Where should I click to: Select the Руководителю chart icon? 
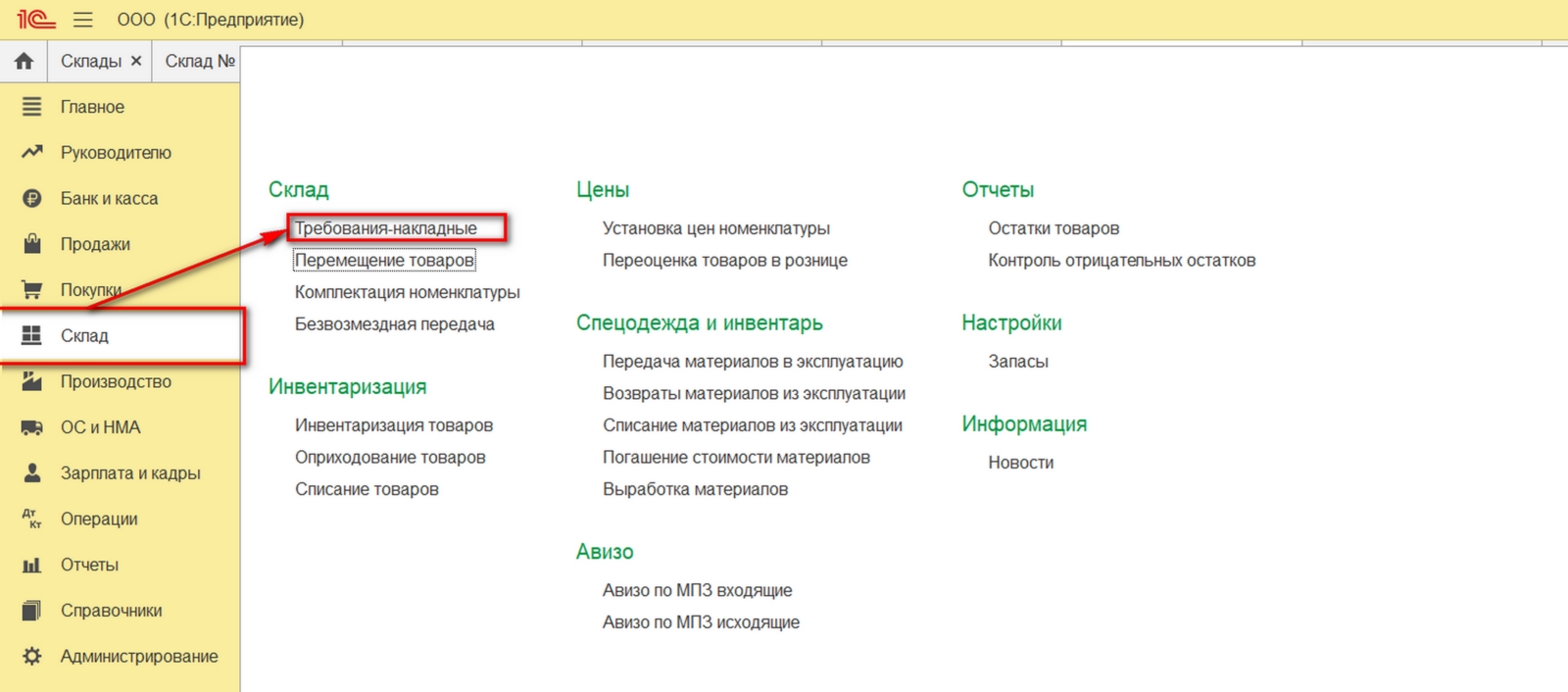32,152
